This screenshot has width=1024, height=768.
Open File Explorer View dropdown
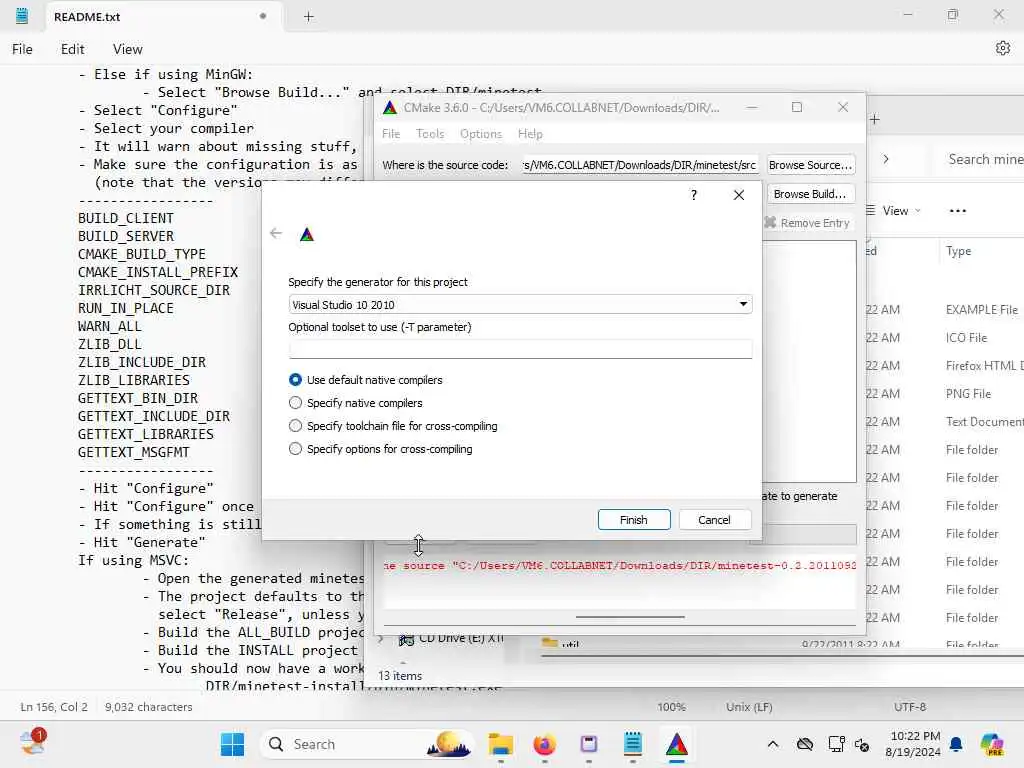click(x=894, y=210)
